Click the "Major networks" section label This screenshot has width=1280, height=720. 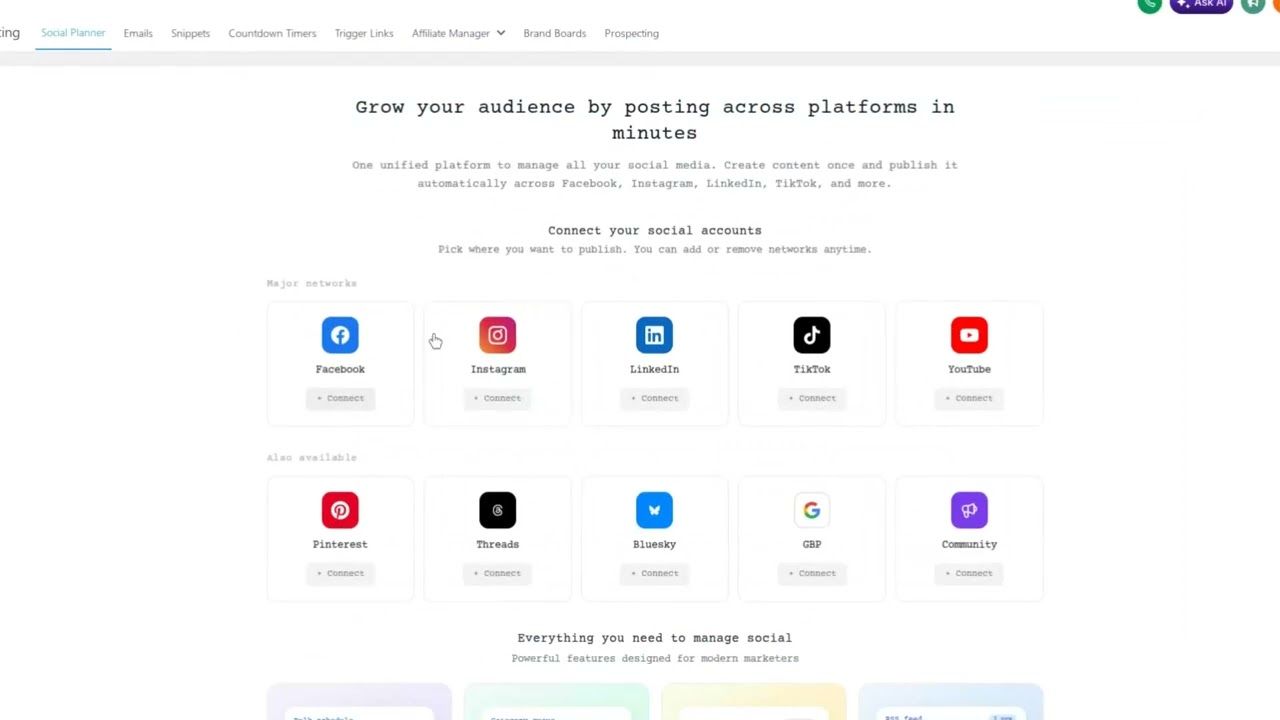[311, 283]
